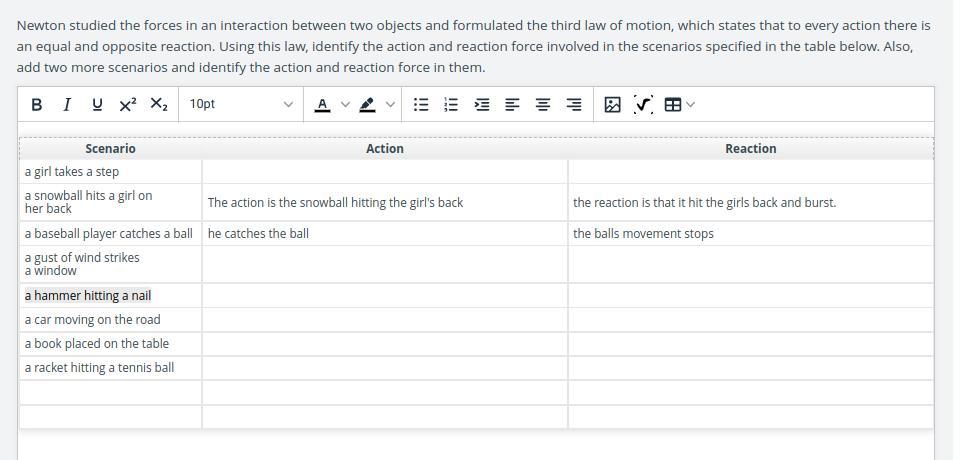Click 'a book placed on the table' cell
Viewport: 974px width, 460px height.
coord(110,344)
